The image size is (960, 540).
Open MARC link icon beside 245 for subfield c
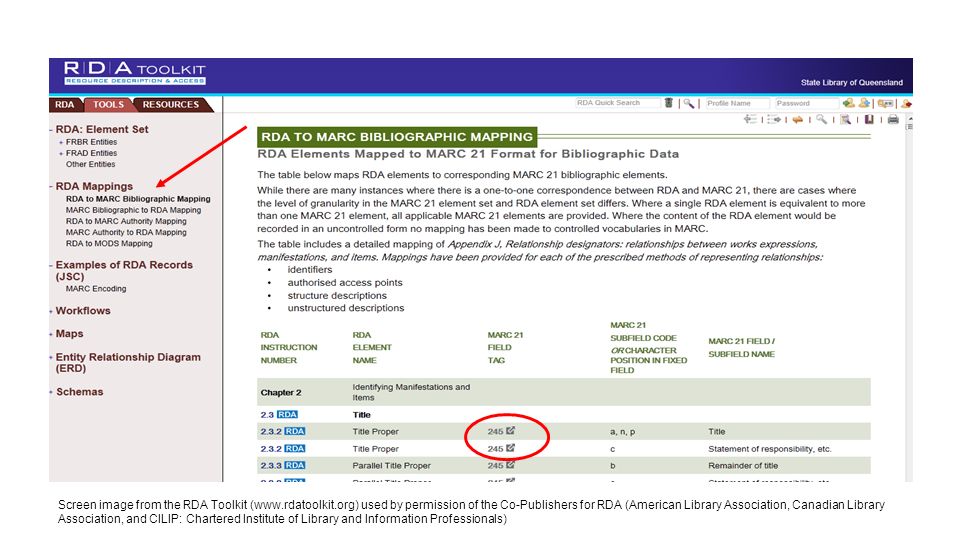coord(511,448)
